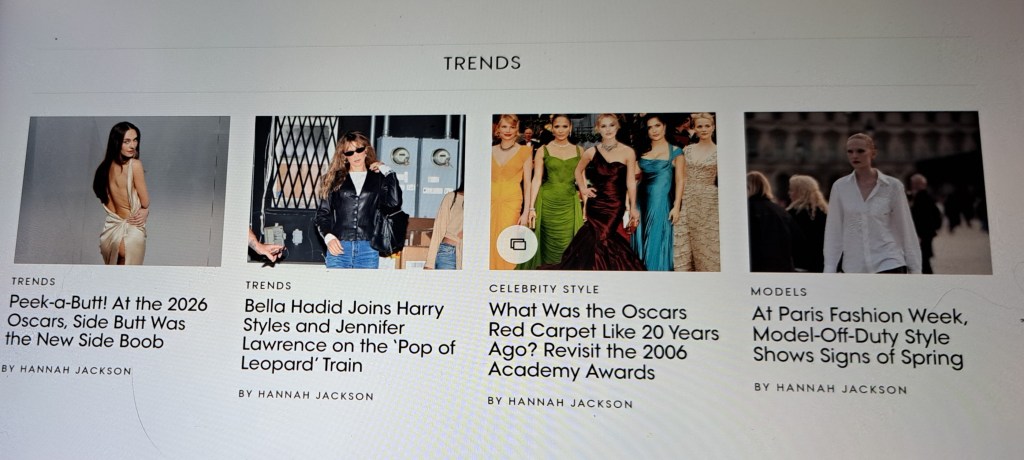This screenshot has height=460, width=1024.
Task: Click the black leather jacket street-style photo
Action: (357, 192)
